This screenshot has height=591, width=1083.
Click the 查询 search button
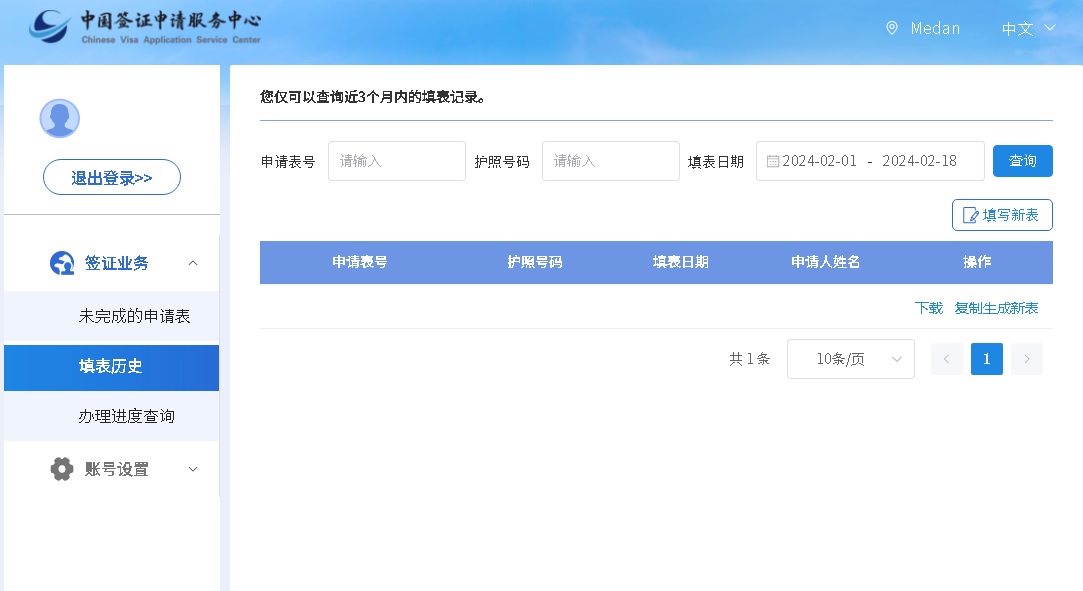click(1022, 161)
